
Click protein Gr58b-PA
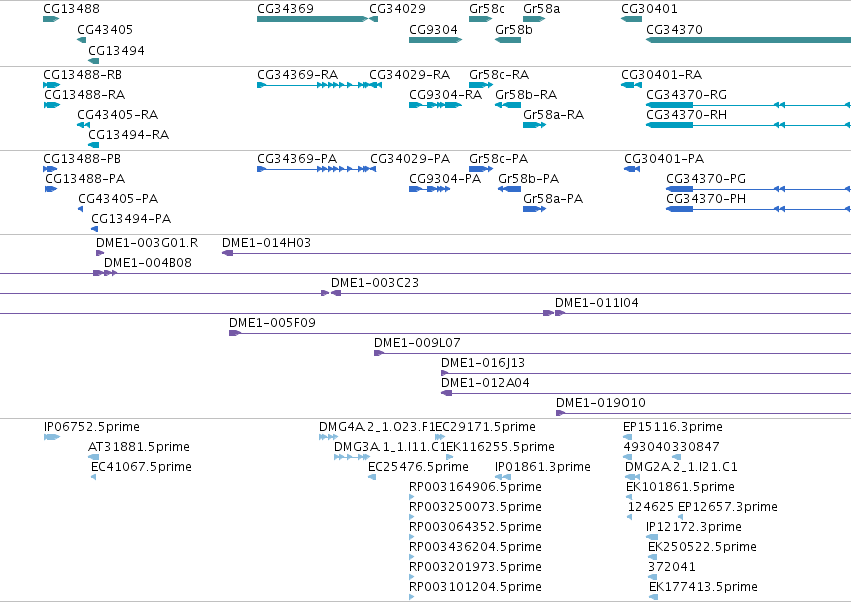(x=529, y=179)
